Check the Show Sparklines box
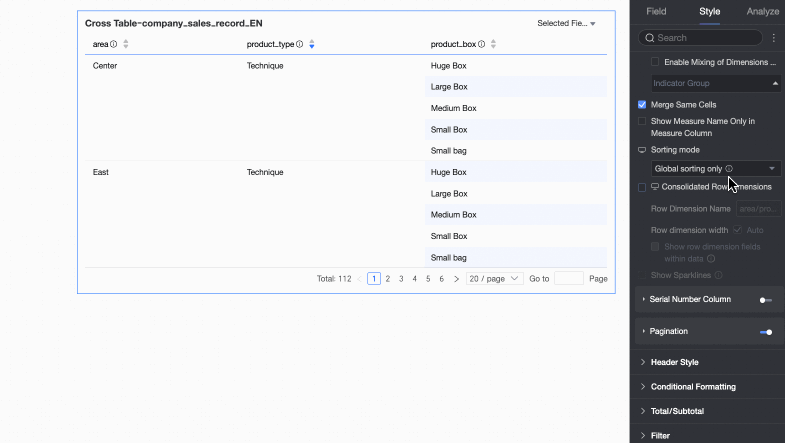 642,275
